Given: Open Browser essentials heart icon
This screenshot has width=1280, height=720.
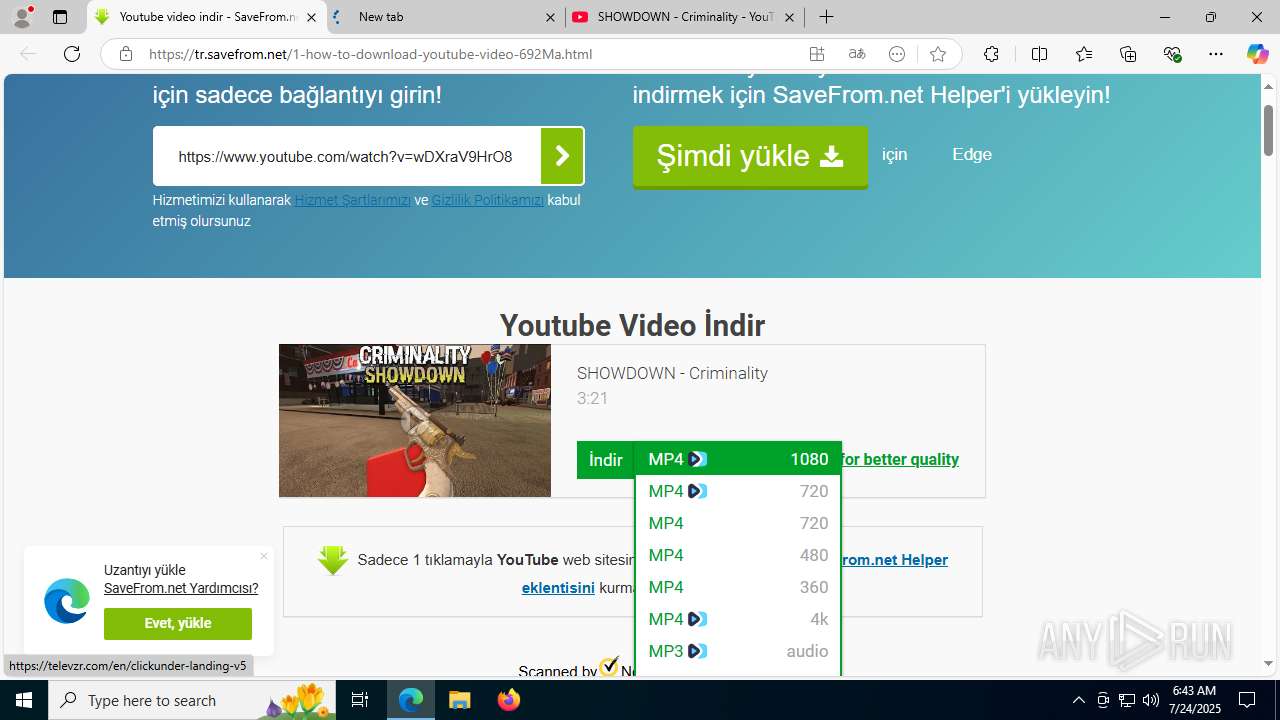Looking at the screenshot, I should [1173, 54].
